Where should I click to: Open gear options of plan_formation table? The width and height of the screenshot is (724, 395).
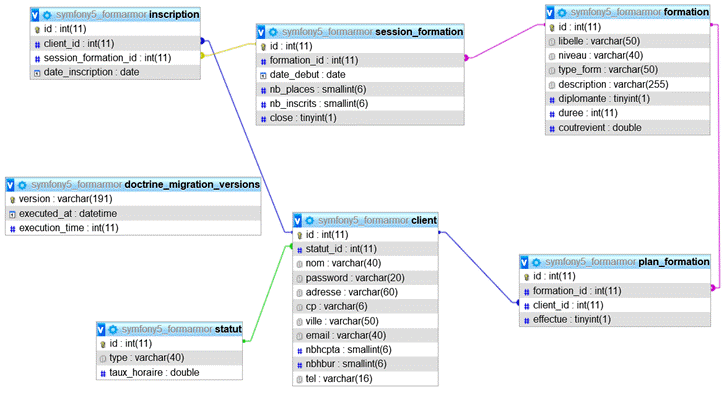pos(536,262)
